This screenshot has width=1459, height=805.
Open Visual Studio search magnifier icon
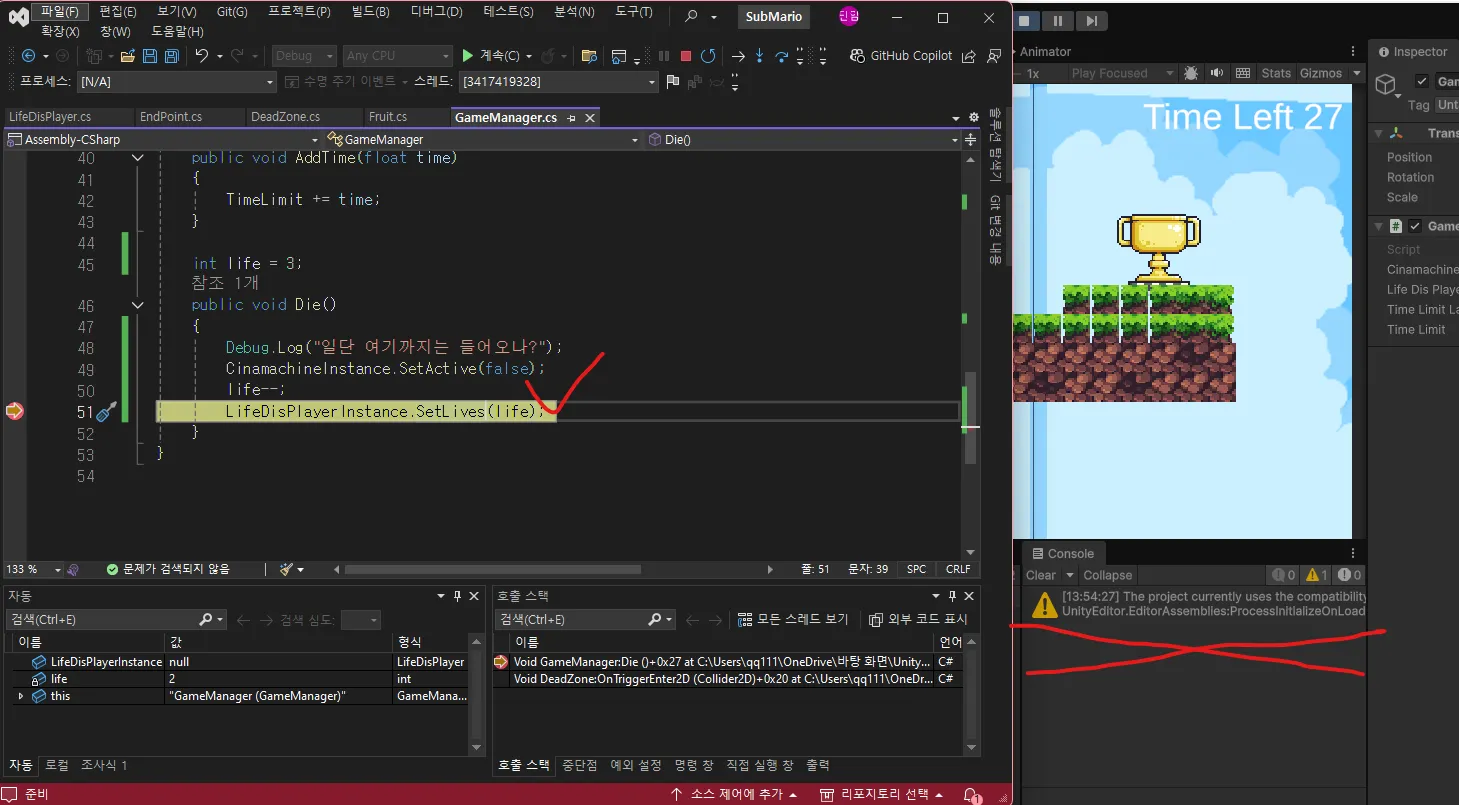coord(692,16)
